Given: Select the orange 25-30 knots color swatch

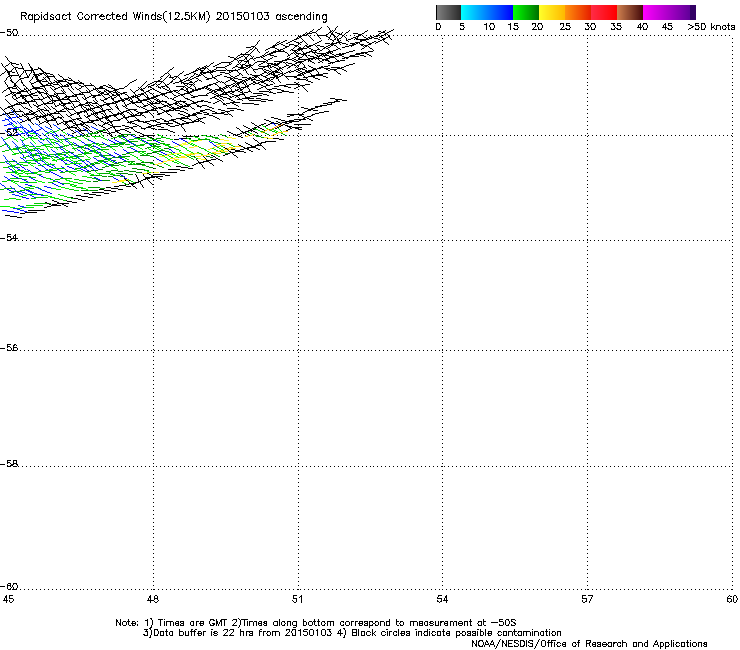Looking at the screenshot, I should tap(578, 12).
